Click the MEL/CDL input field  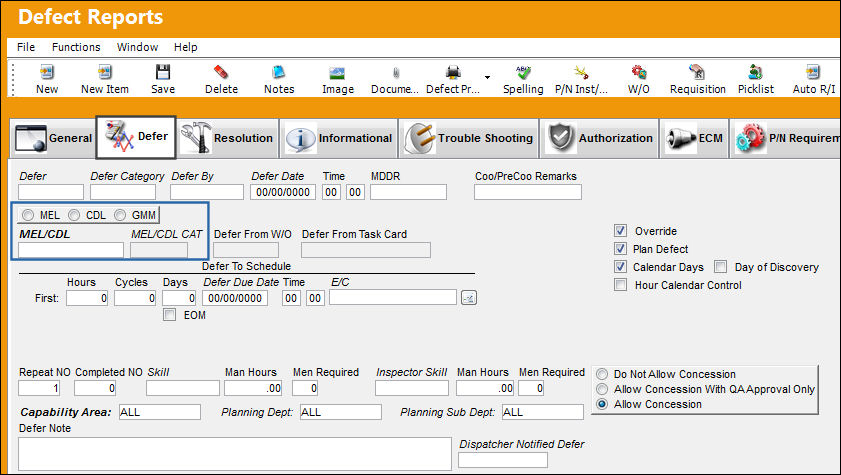(71, 250)
